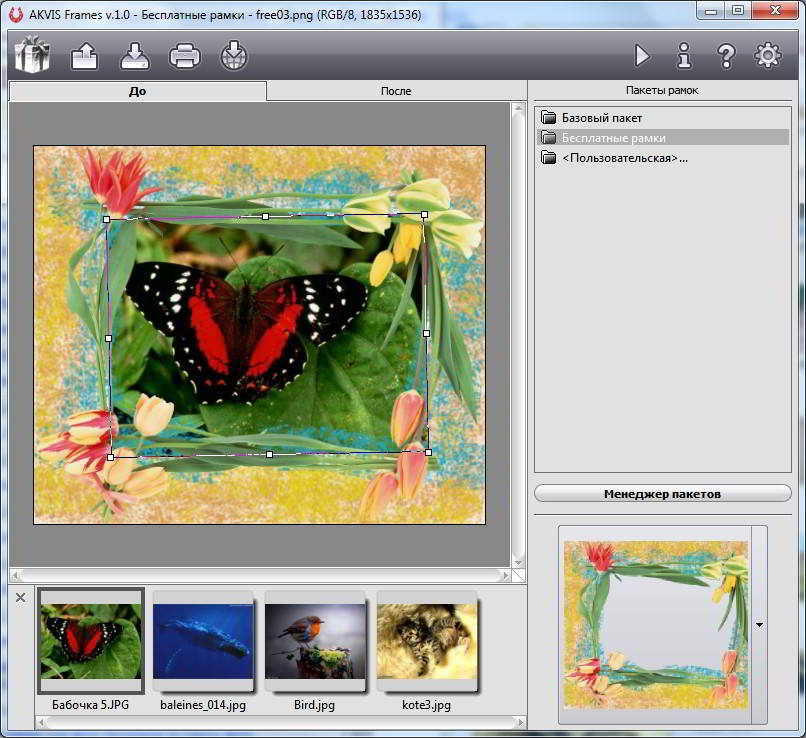Click the bottom-middle frame edge handle
806x738 pixels.
(269, 454)
